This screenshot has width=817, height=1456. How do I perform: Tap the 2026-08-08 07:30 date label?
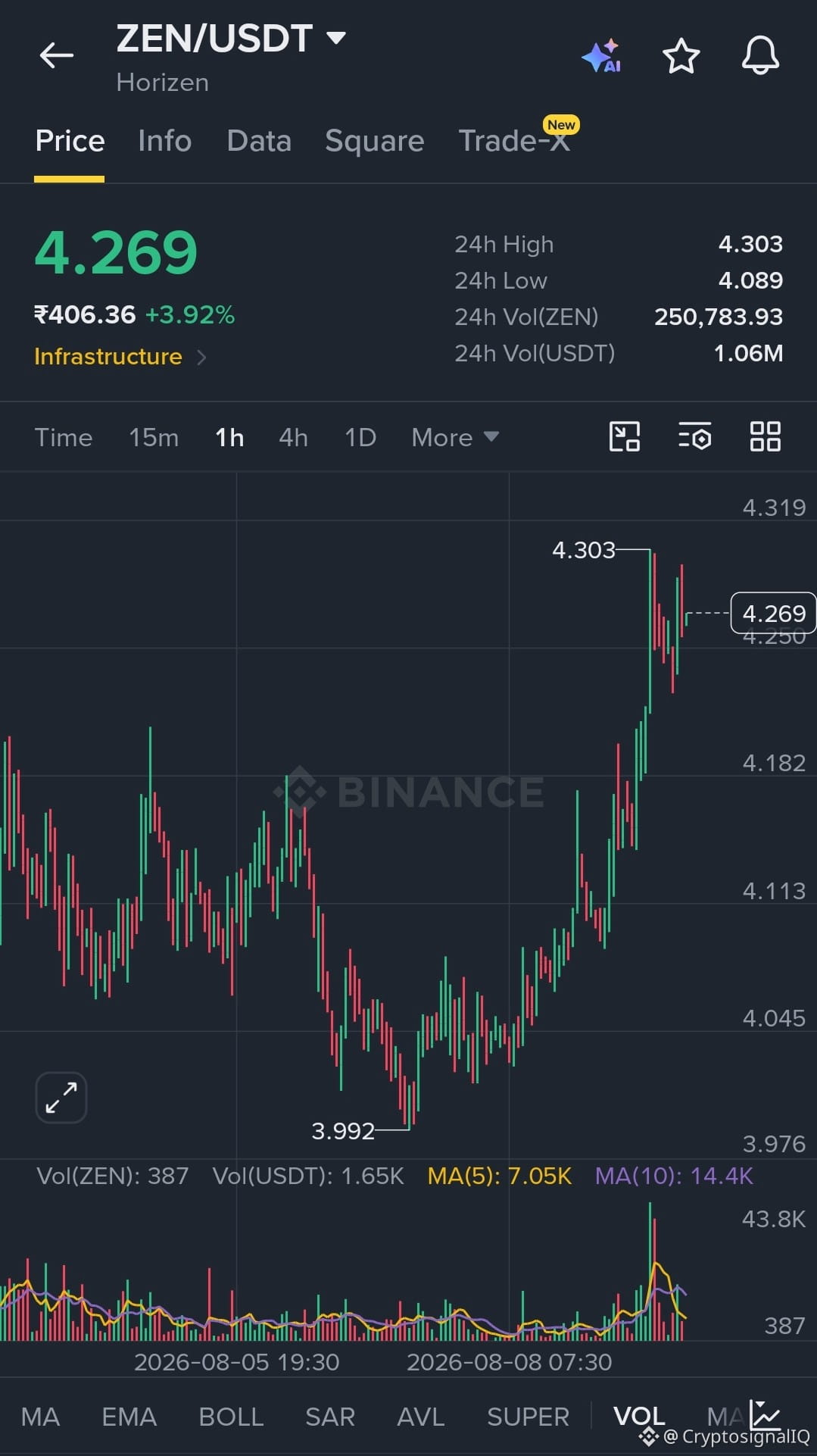tap(509, 1362)
